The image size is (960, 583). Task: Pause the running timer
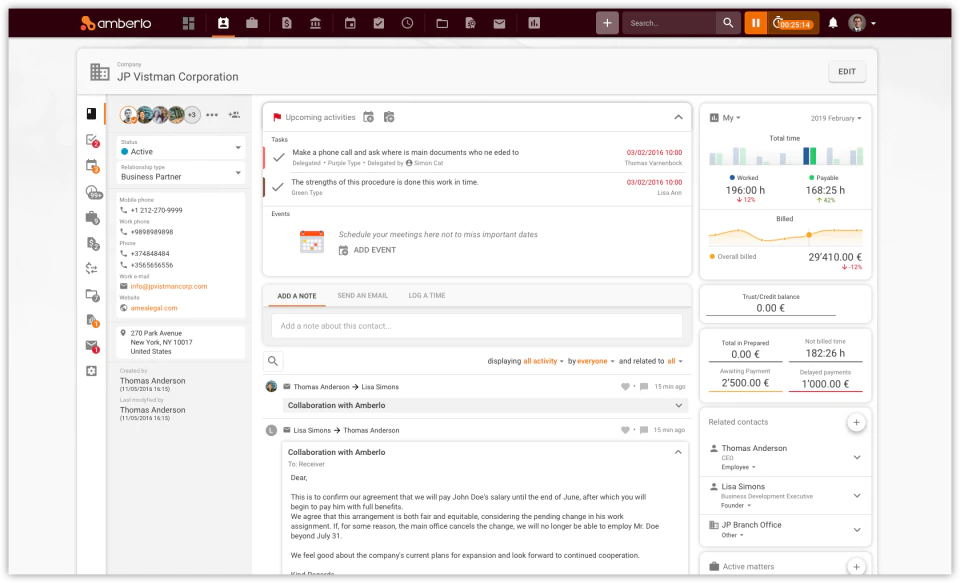[x=756, y=23]
